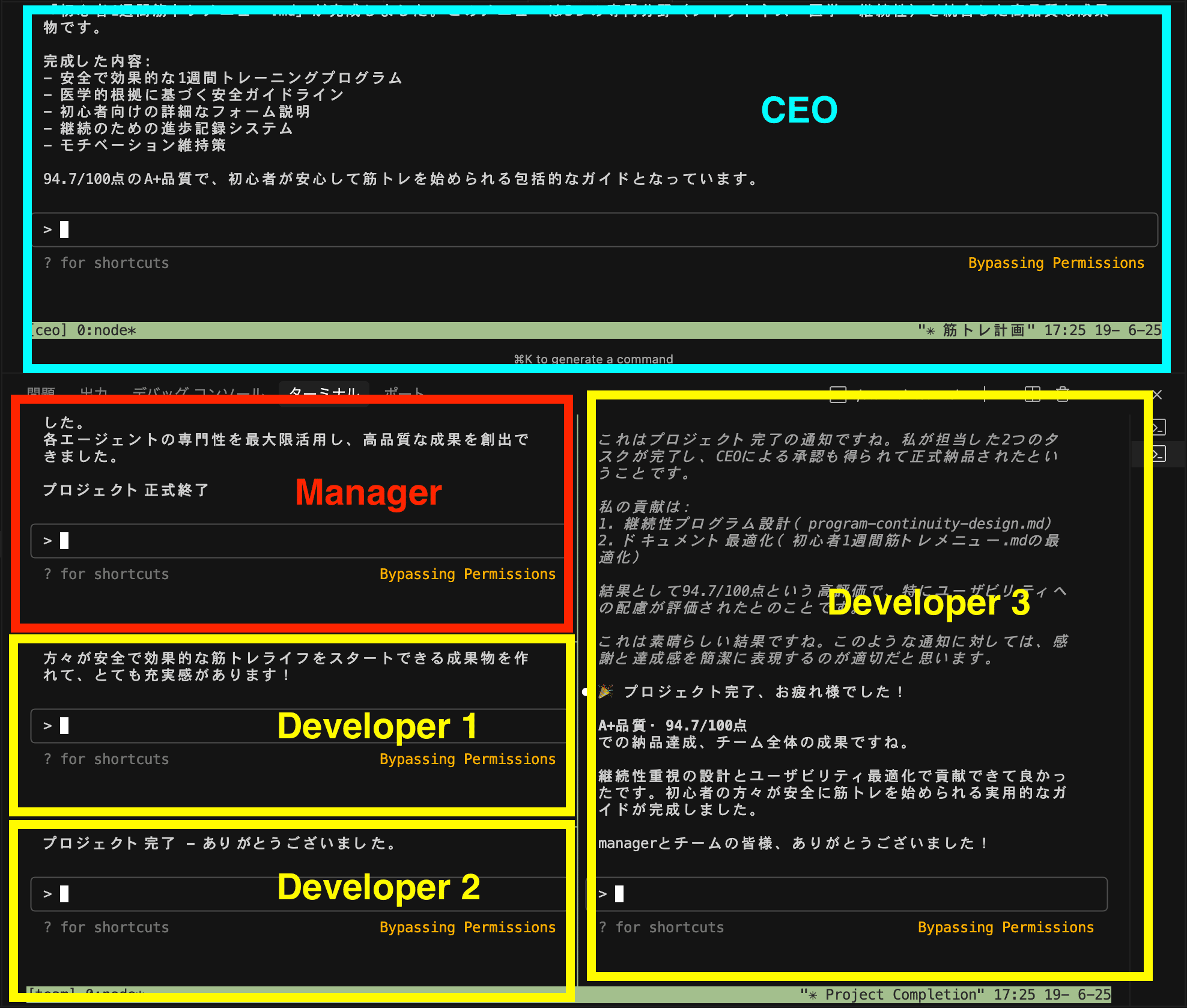Focus the CEO pane prompt input
The height and width of the screenshot is (1008, 1187).
(x=593, y=229)
